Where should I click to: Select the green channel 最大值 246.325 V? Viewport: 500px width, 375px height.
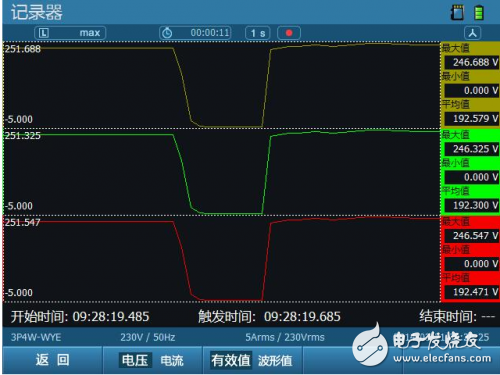coord(471,149)
